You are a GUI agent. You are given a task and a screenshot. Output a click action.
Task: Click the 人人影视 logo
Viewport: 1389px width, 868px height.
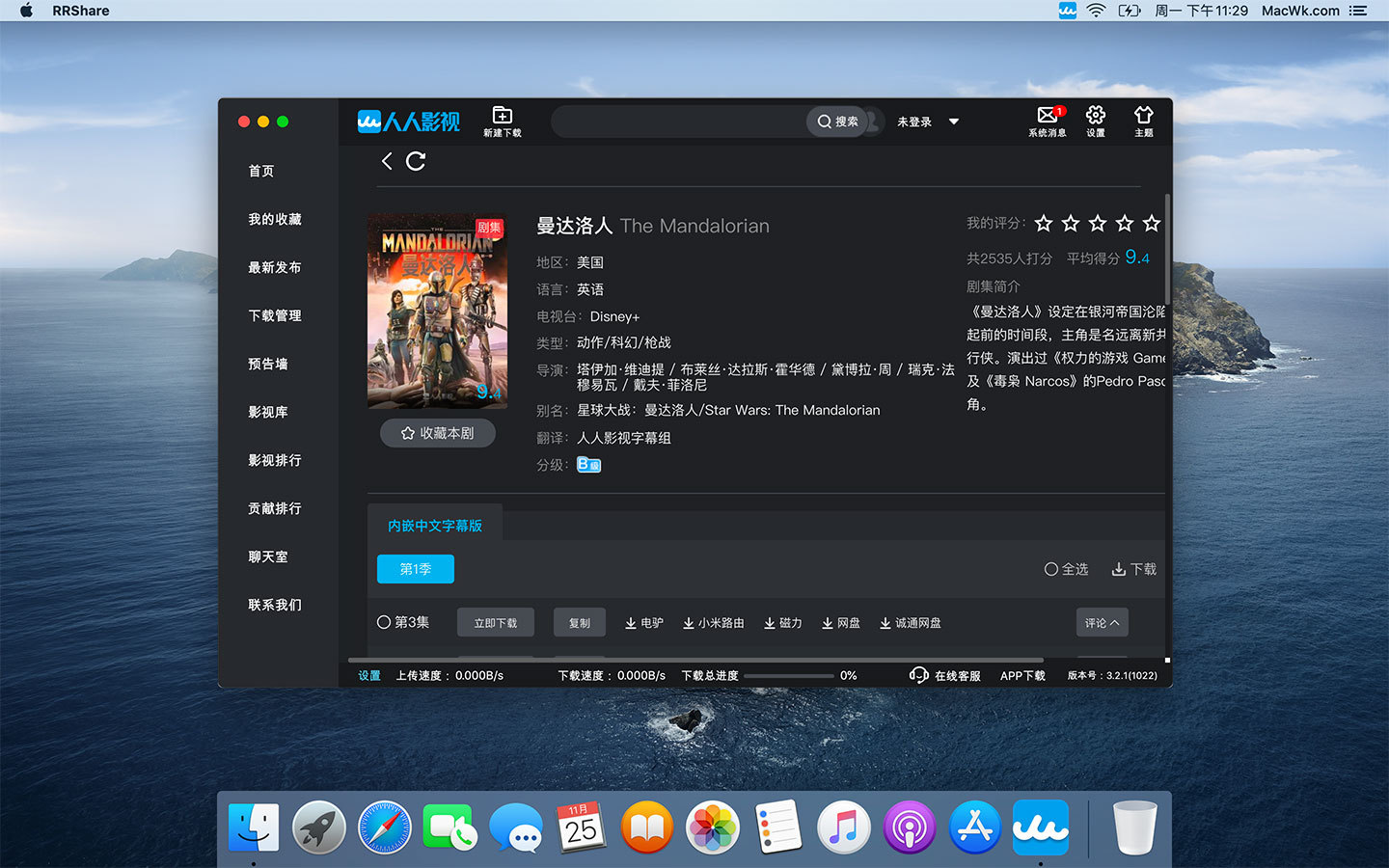point(409,122)
